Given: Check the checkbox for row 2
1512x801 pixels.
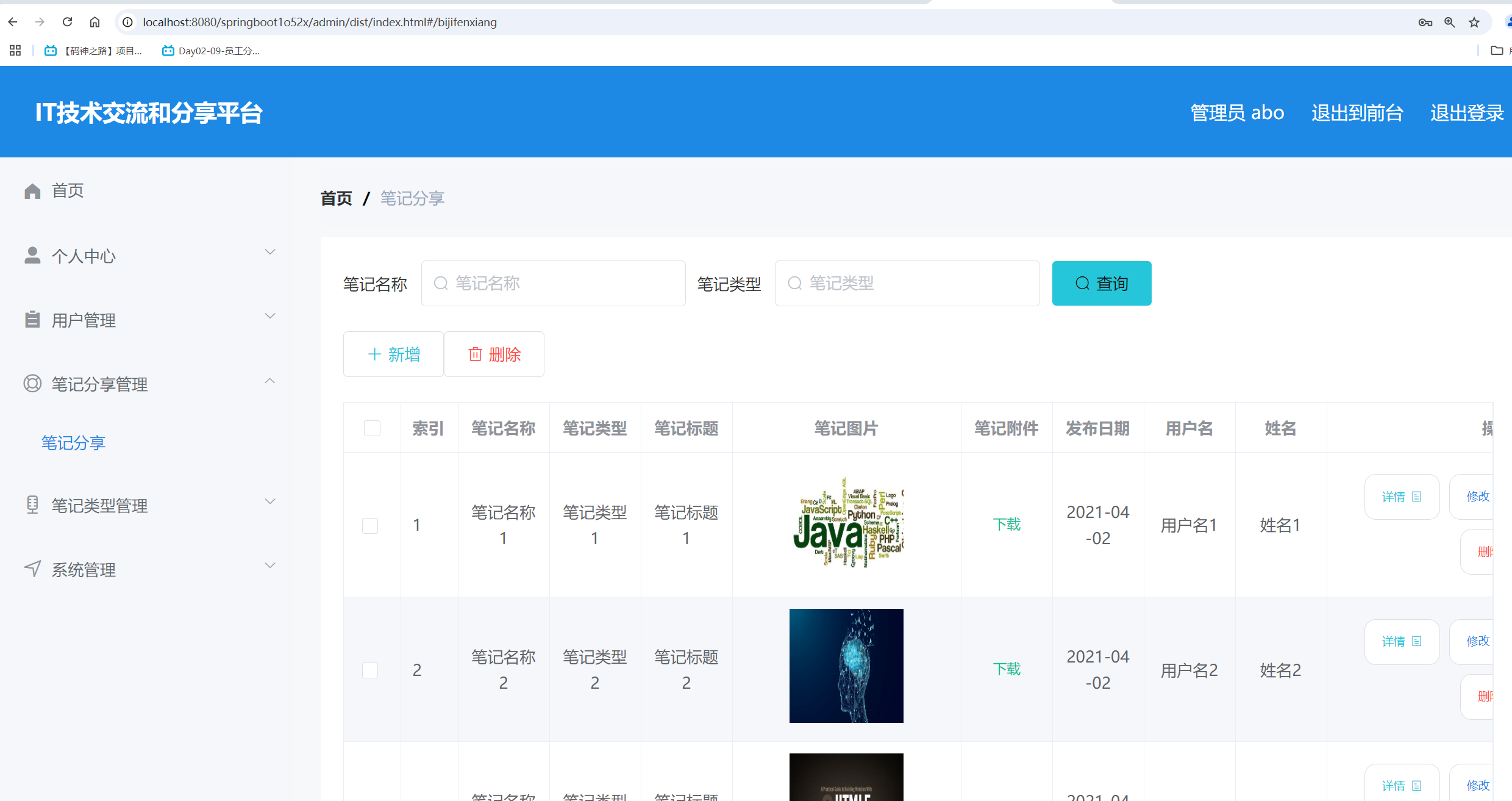Looking at the screenshot, I should [370, 670].
